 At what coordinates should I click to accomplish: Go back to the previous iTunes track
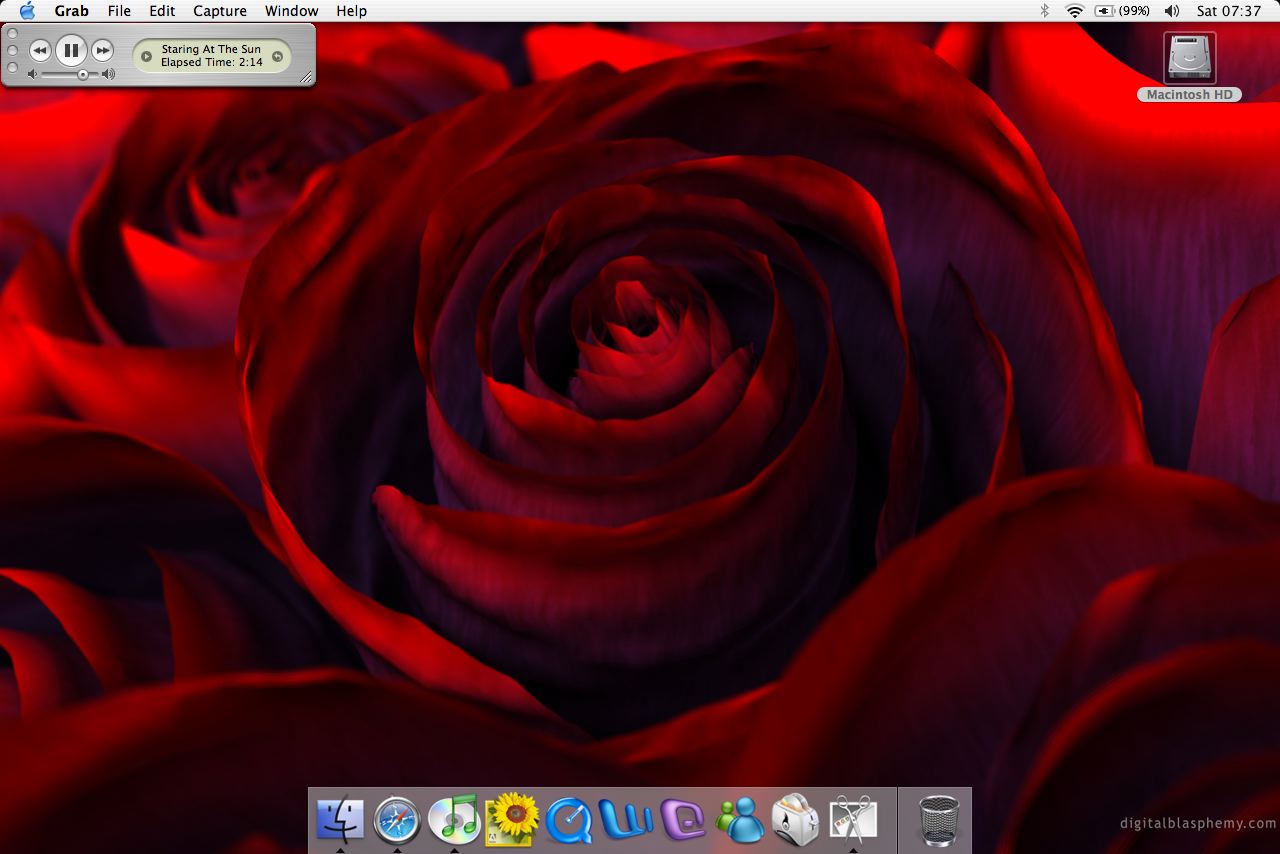tap(40, 50)
